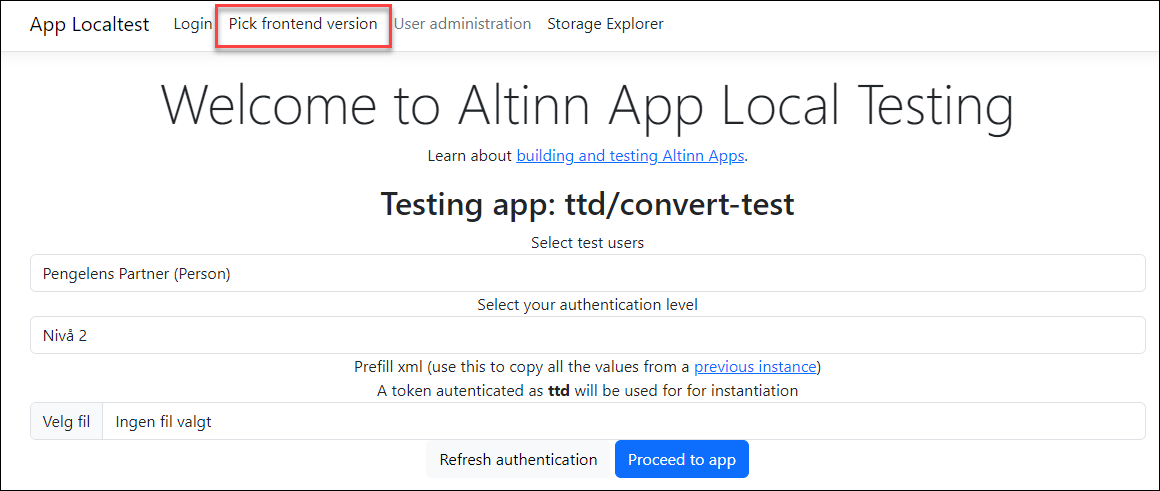Open authentication level dropdown showing Nivå 2
The width and height of the screenshot is (1160, 491).
click(x=587, y=336)
